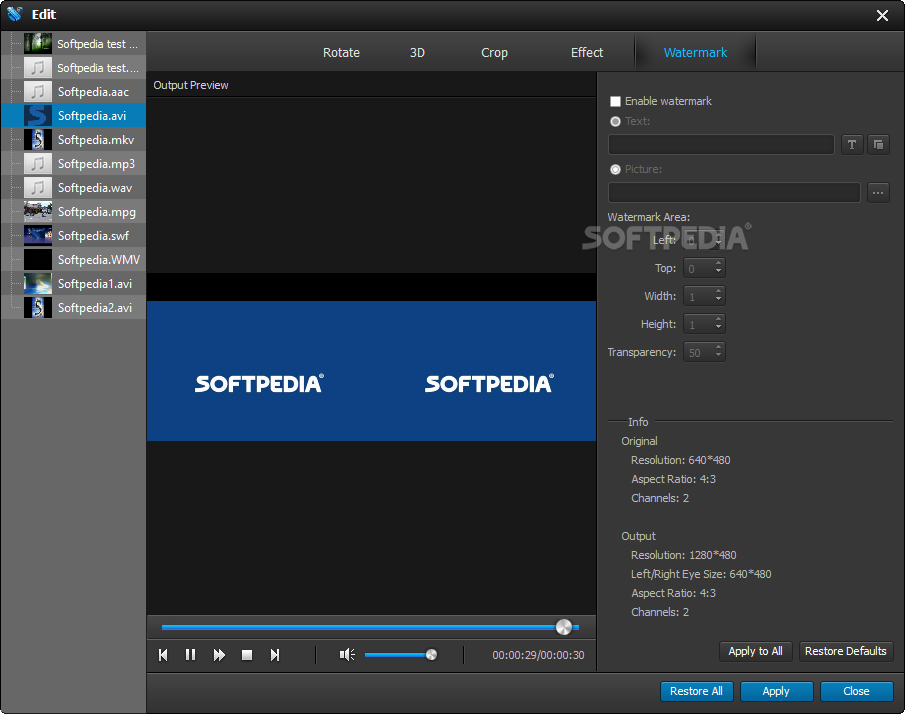
Task: Click the Apply to All button
Action: click(755, 651)
